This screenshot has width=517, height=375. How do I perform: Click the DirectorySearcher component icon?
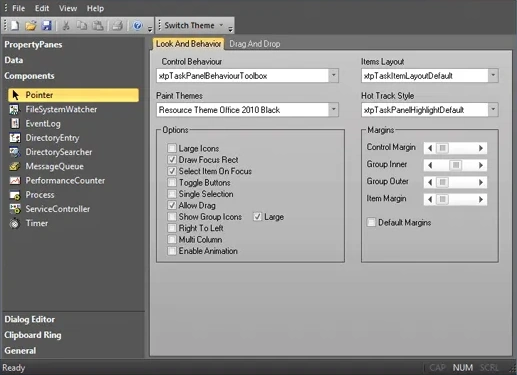point(15,152)
